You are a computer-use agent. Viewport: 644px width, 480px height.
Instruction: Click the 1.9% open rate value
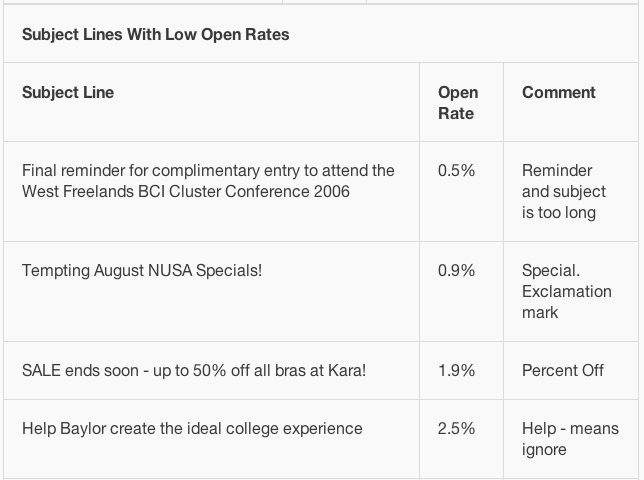click(456, 371)
